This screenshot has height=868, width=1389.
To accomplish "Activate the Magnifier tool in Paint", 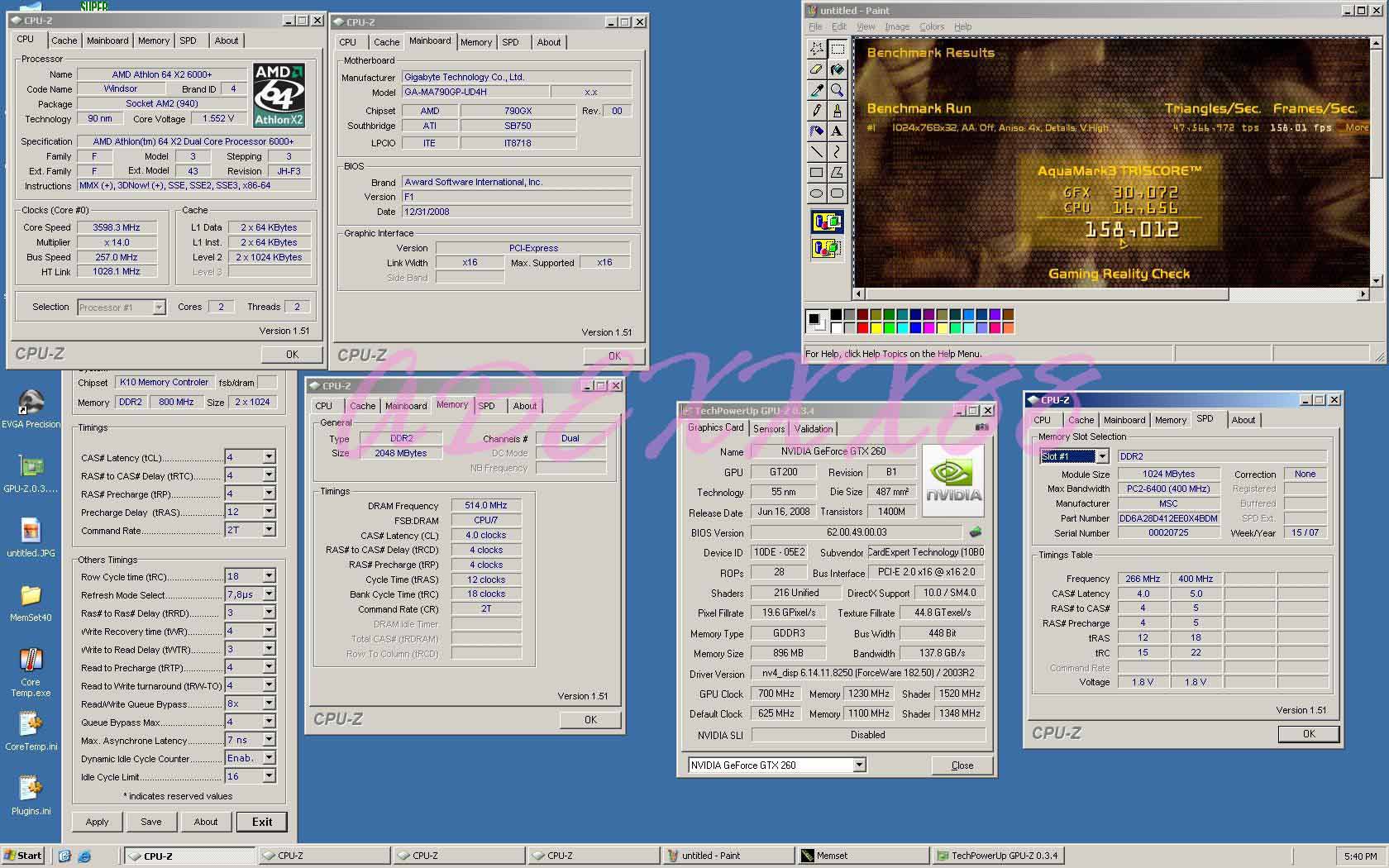I will click(x=837, y=90).
